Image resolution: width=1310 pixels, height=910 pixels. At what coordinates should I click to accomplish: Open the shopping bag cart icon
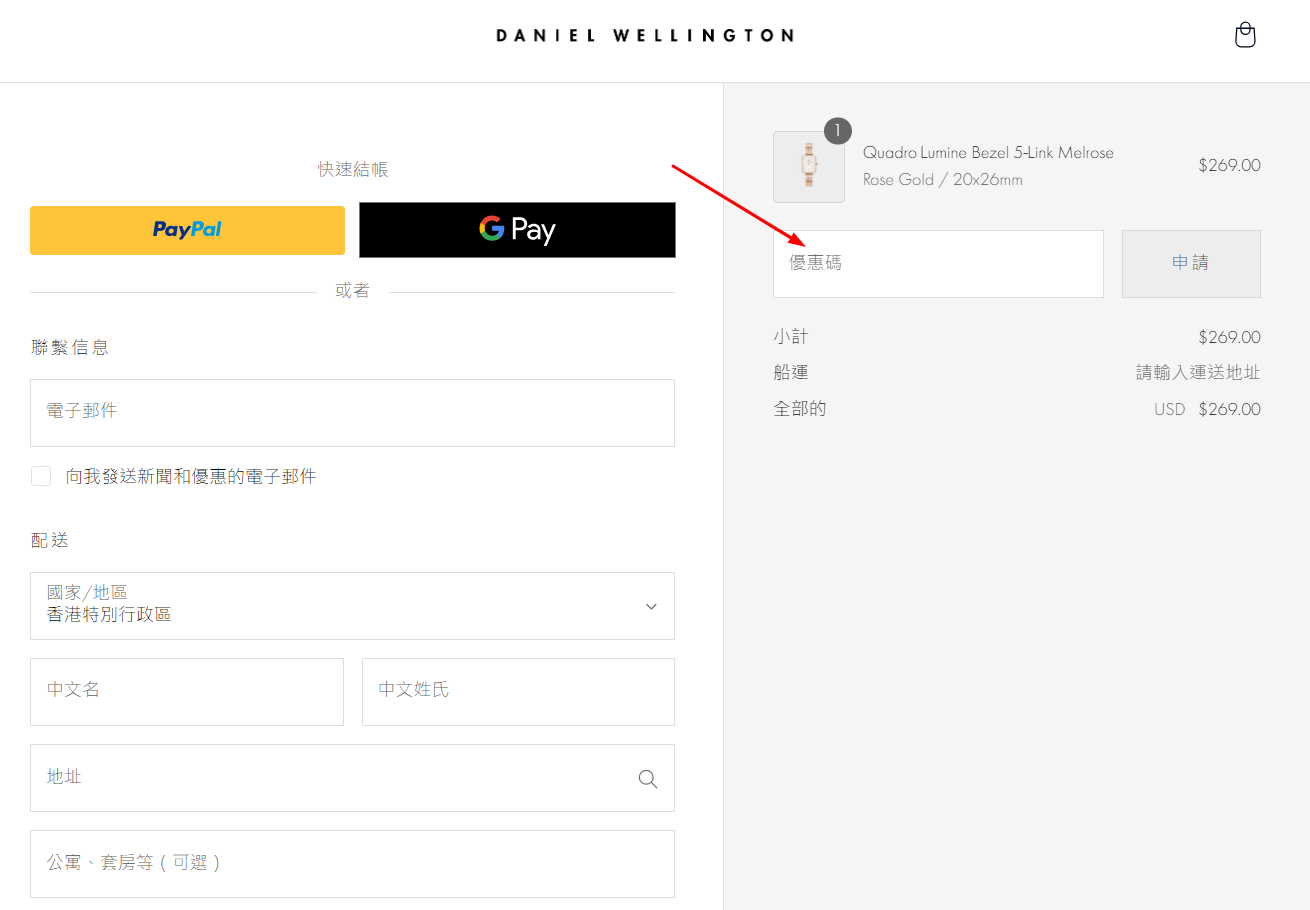pos(1245,35)
